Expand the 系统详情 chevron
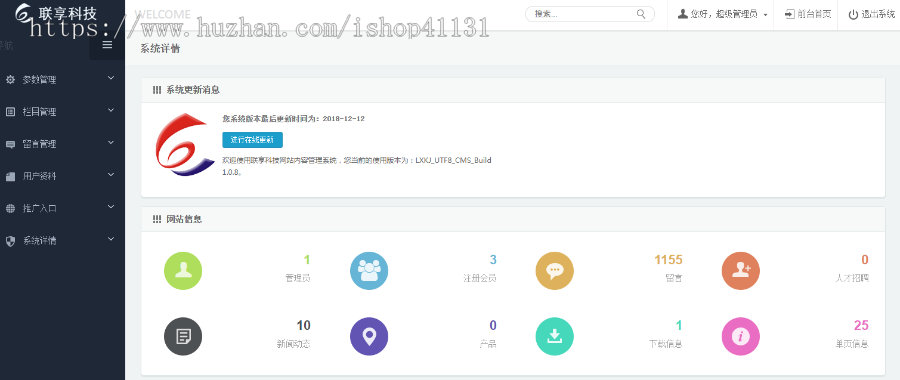The image size is (900, 380). [x=111, y=239]
